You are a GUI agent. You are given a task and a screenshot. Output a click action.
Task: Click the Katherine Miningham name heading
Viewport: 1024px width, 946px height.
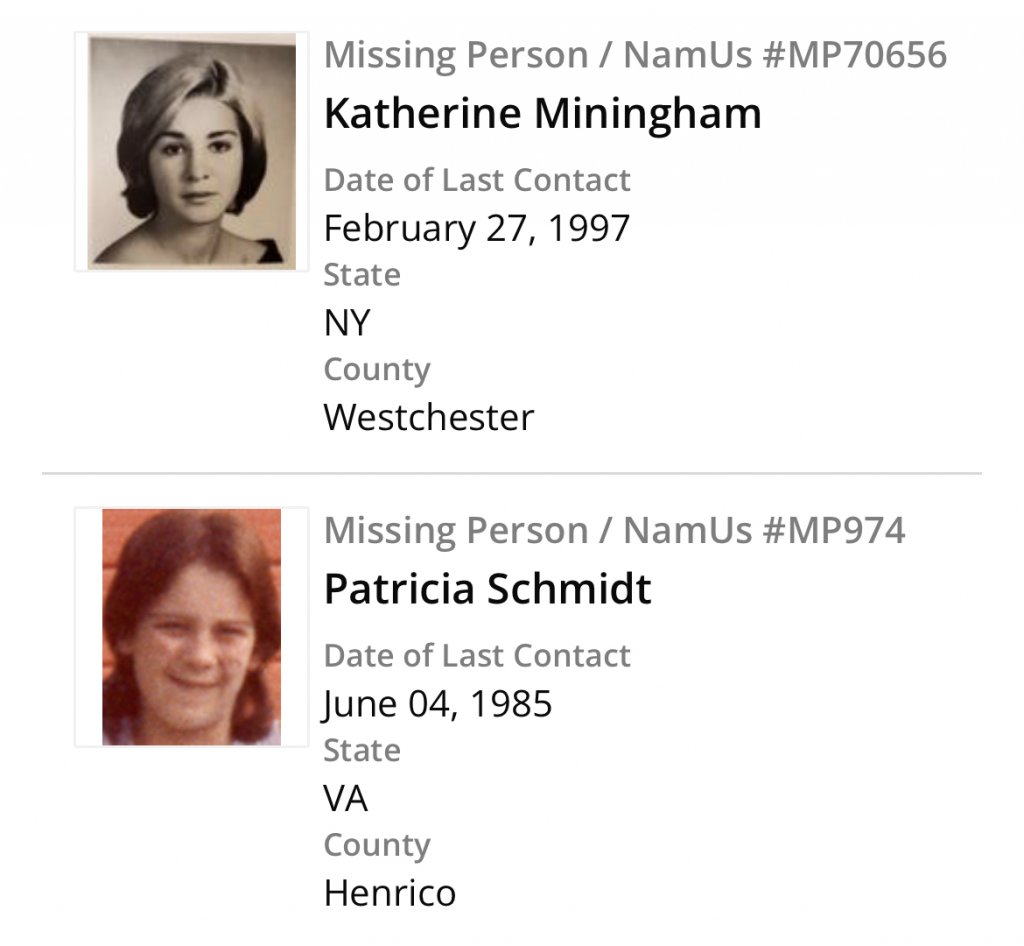pyautogui.click(x=542, y=114)
